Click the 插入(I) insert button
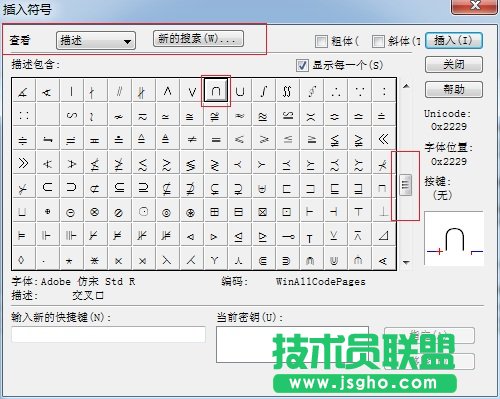500x399 pixels. [x=454, y=41]
